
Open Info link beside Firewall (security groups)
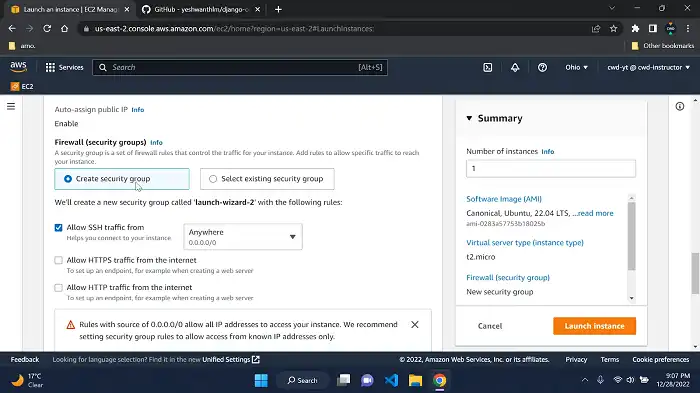(x=156, y=142)
